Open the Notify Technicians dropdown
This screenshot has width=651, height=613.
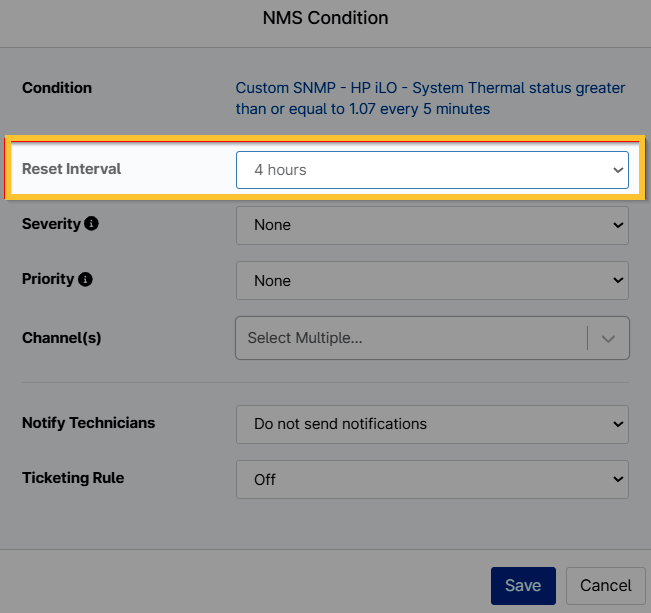[x=432, y=424]
